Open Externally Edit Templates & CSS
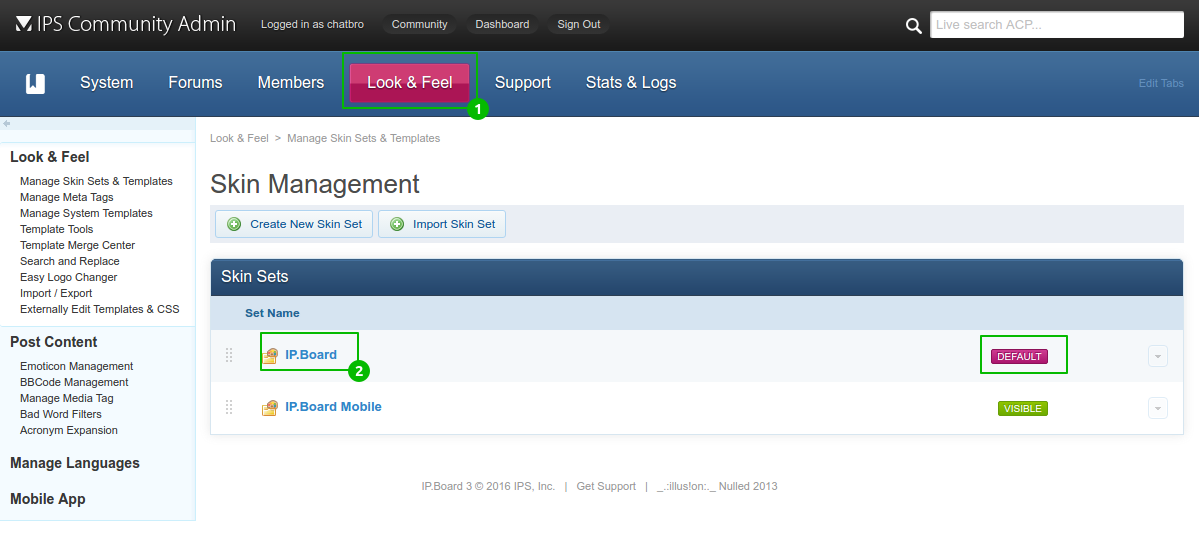This screenshot has height=540, width=1199. pyautogui.click(x=99, y=310)
